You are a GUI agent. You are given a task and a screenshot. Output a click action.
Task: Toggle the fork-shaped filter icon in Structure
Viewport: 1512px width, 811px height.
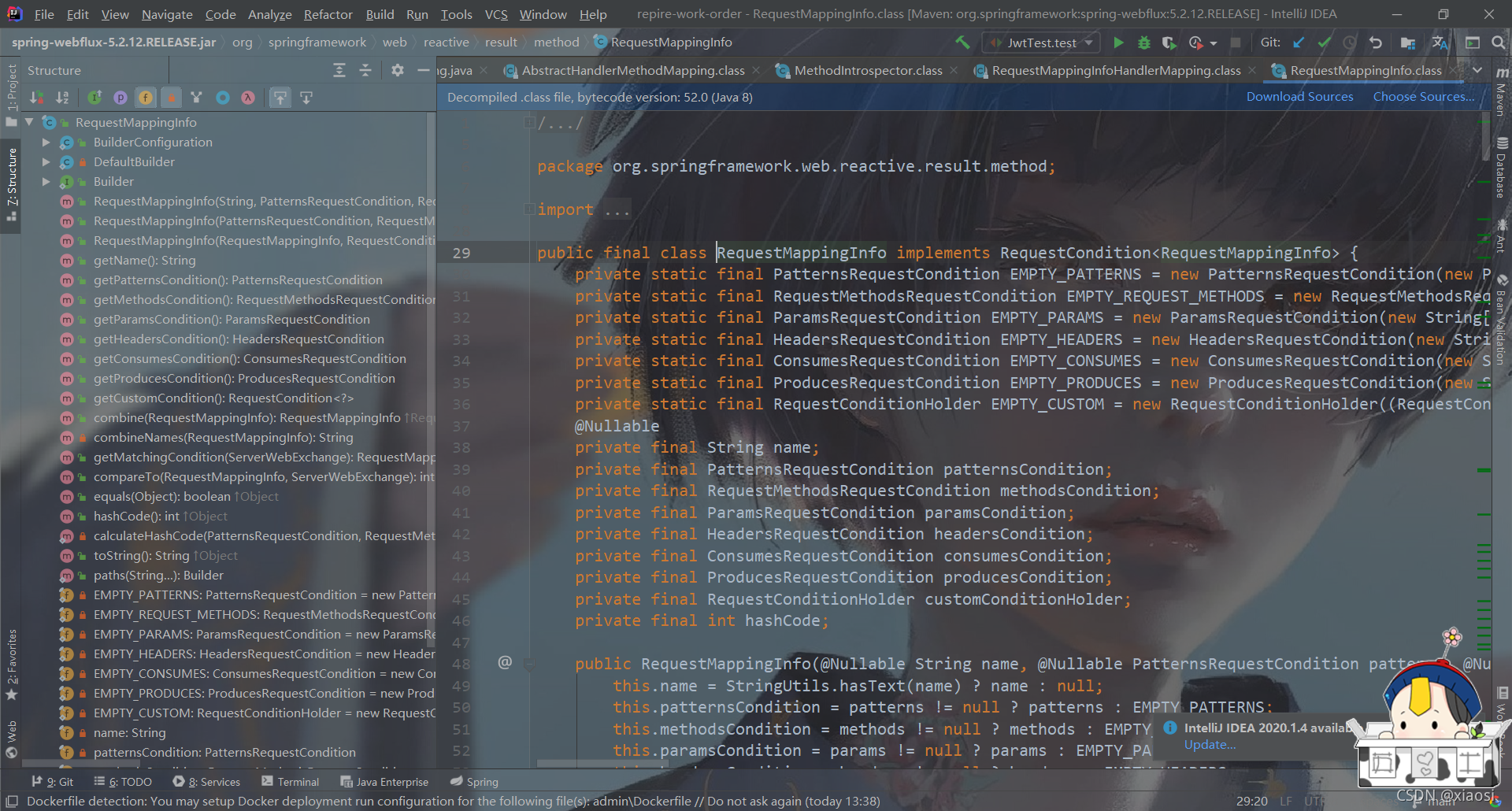pyautogui.click(x=197, y=98)
